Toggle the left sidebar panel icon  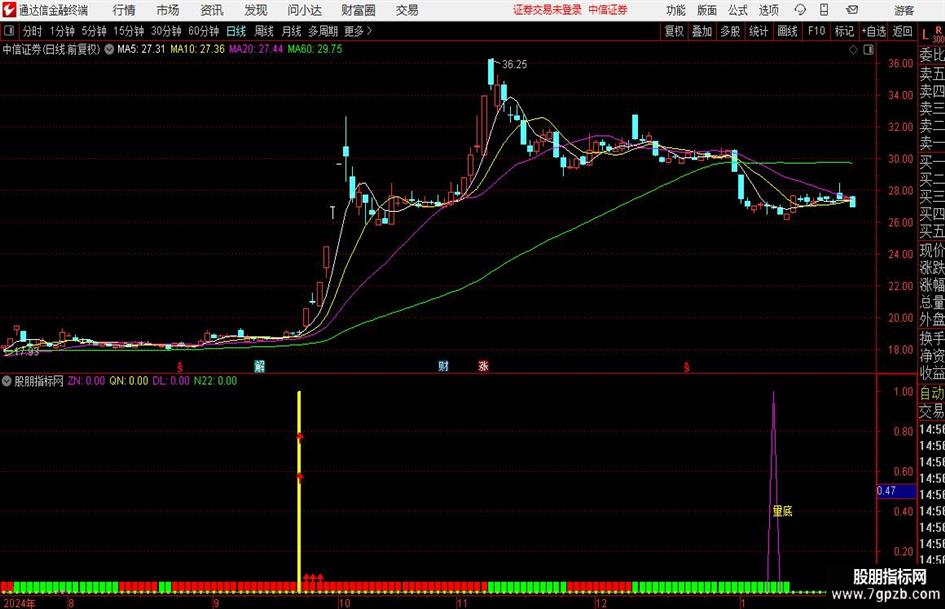[x=9, y=31]
